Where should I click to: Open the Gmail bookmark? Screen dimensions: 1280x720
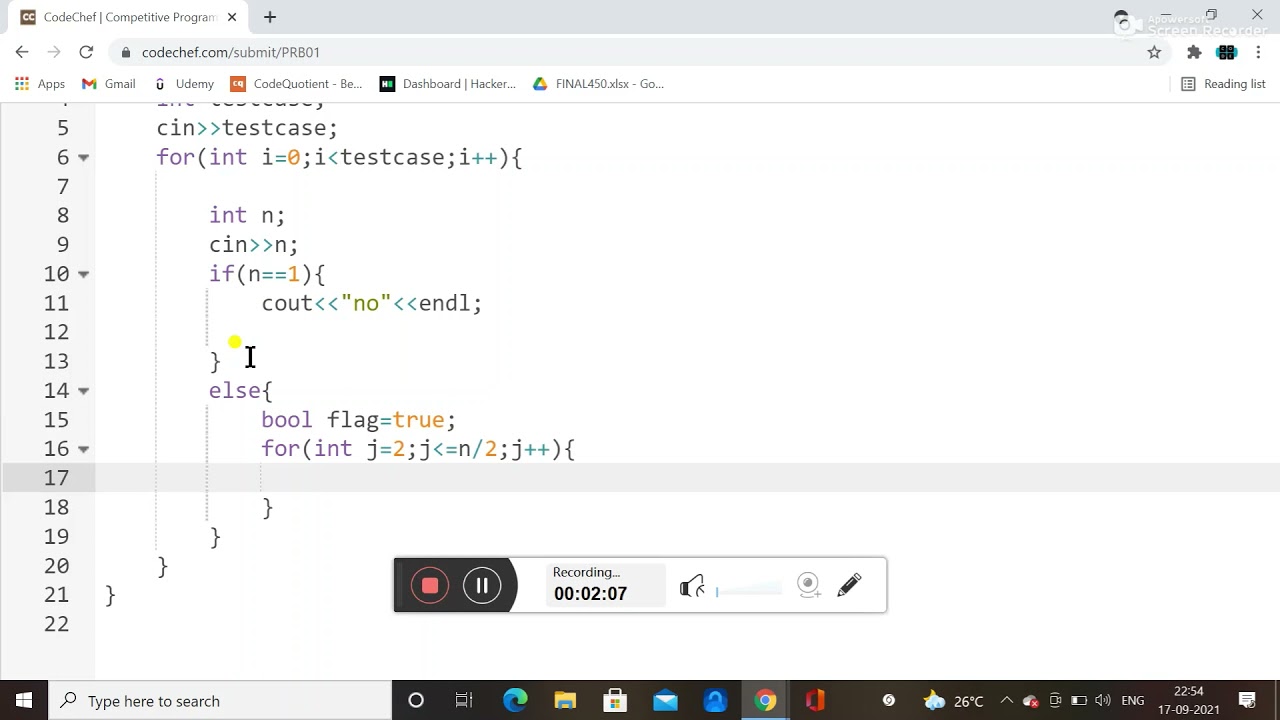(109, 84)
